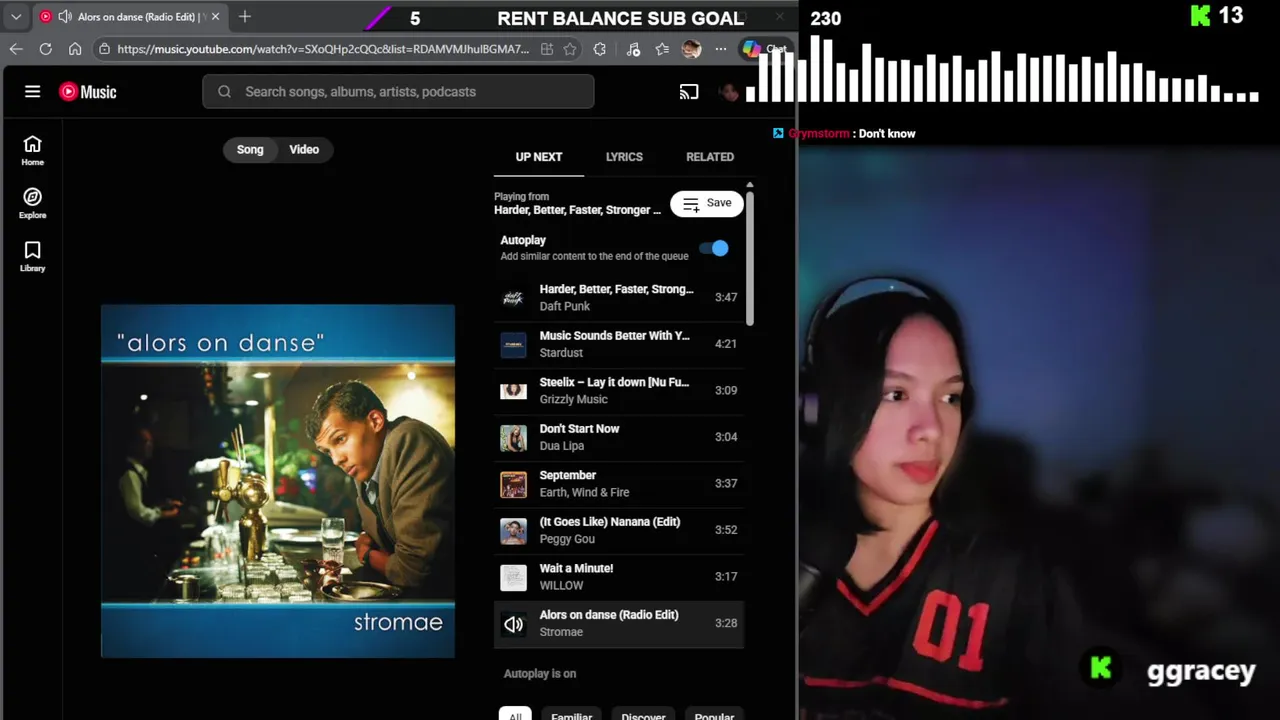Play (It Goes Like) Nanana (Edit)
This screenshot has height=720, width=1280.
tap(619, 530)
